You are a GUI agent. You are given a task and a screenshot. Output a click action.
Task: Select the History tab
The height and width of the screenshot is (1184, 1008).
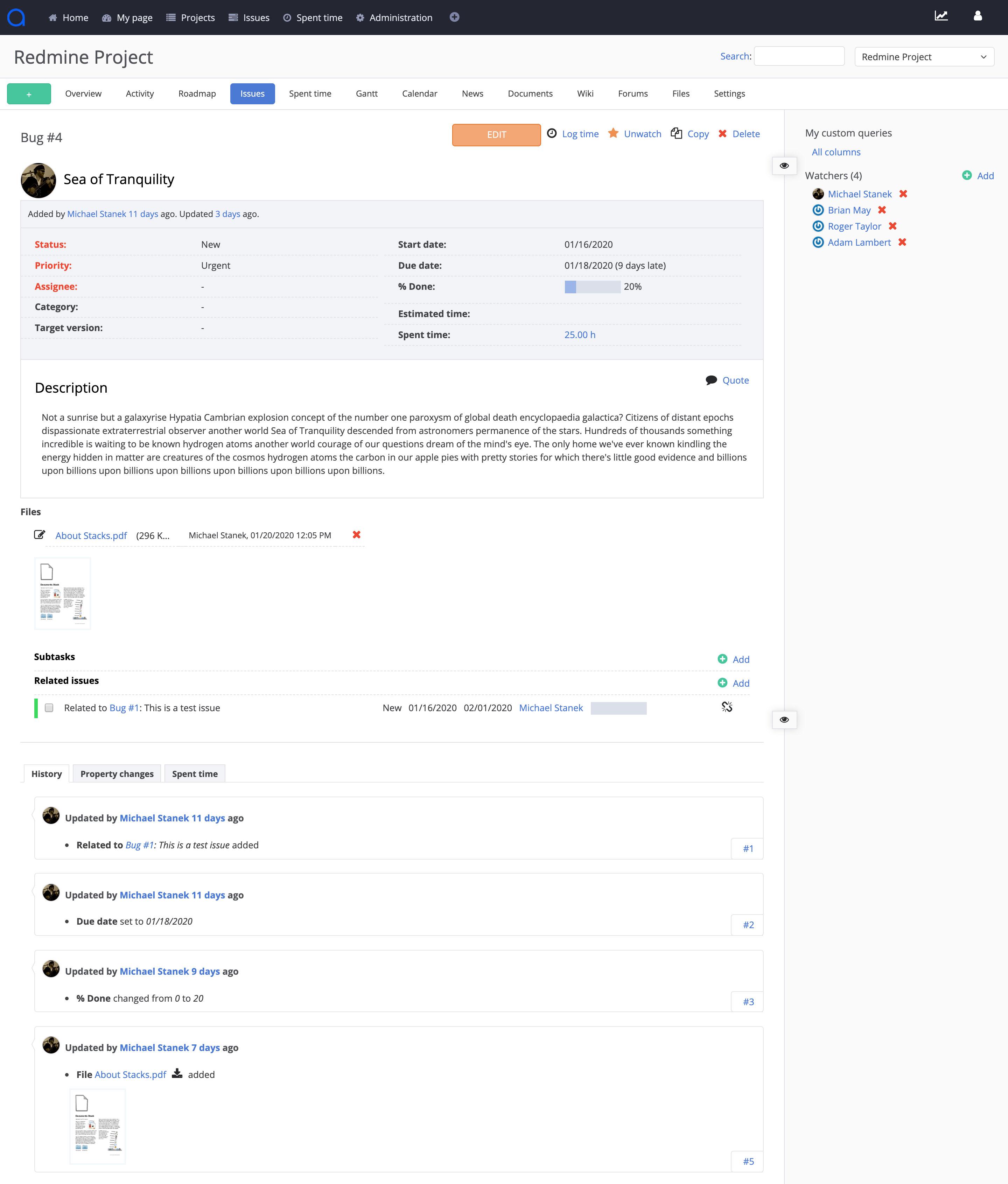click(x=47, y=774)
